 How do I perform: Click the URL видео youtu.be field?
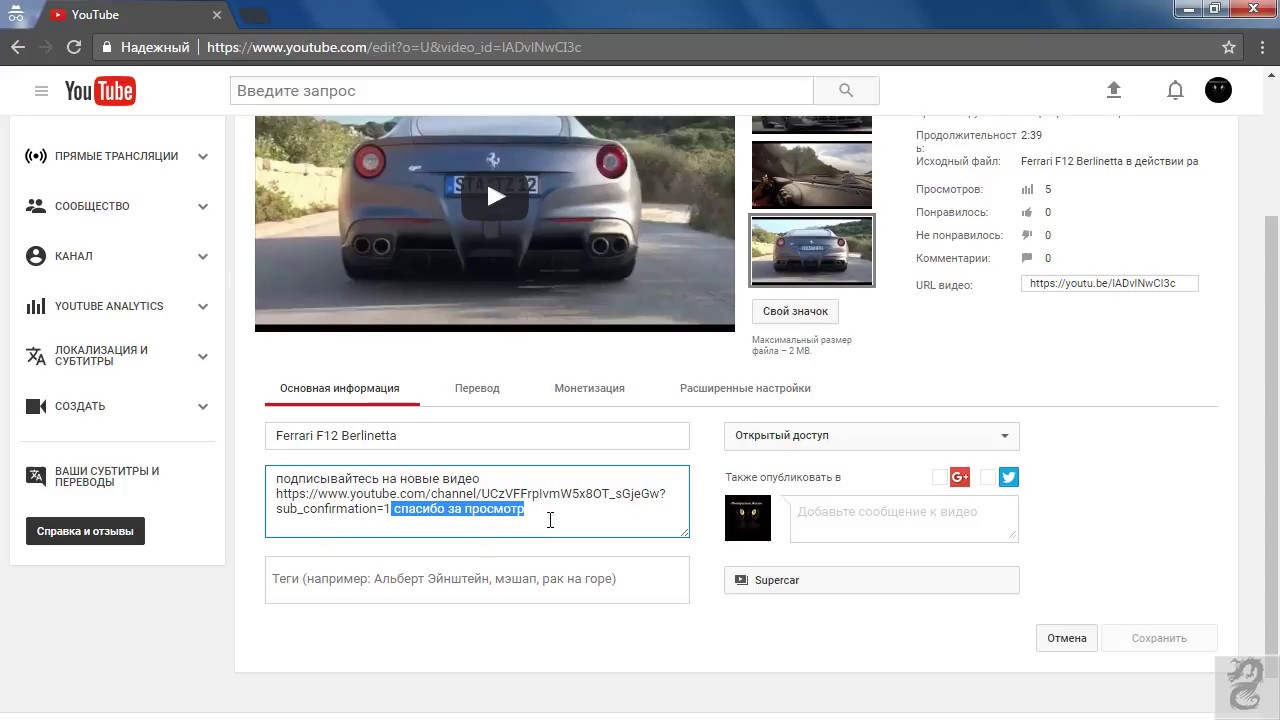[1110, 284]
